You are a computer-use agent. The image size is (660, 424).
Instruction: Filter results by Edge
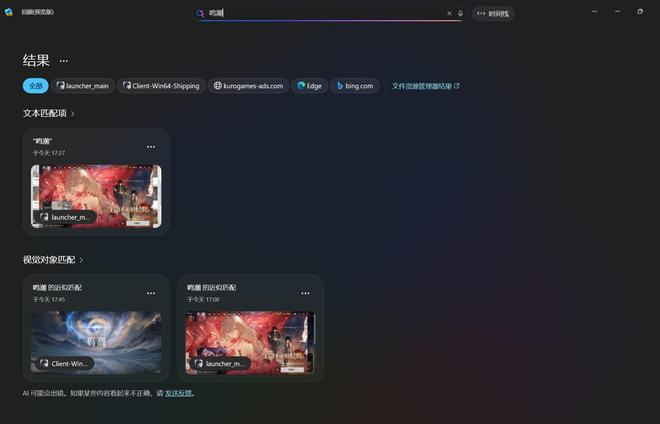pos(309,86)
